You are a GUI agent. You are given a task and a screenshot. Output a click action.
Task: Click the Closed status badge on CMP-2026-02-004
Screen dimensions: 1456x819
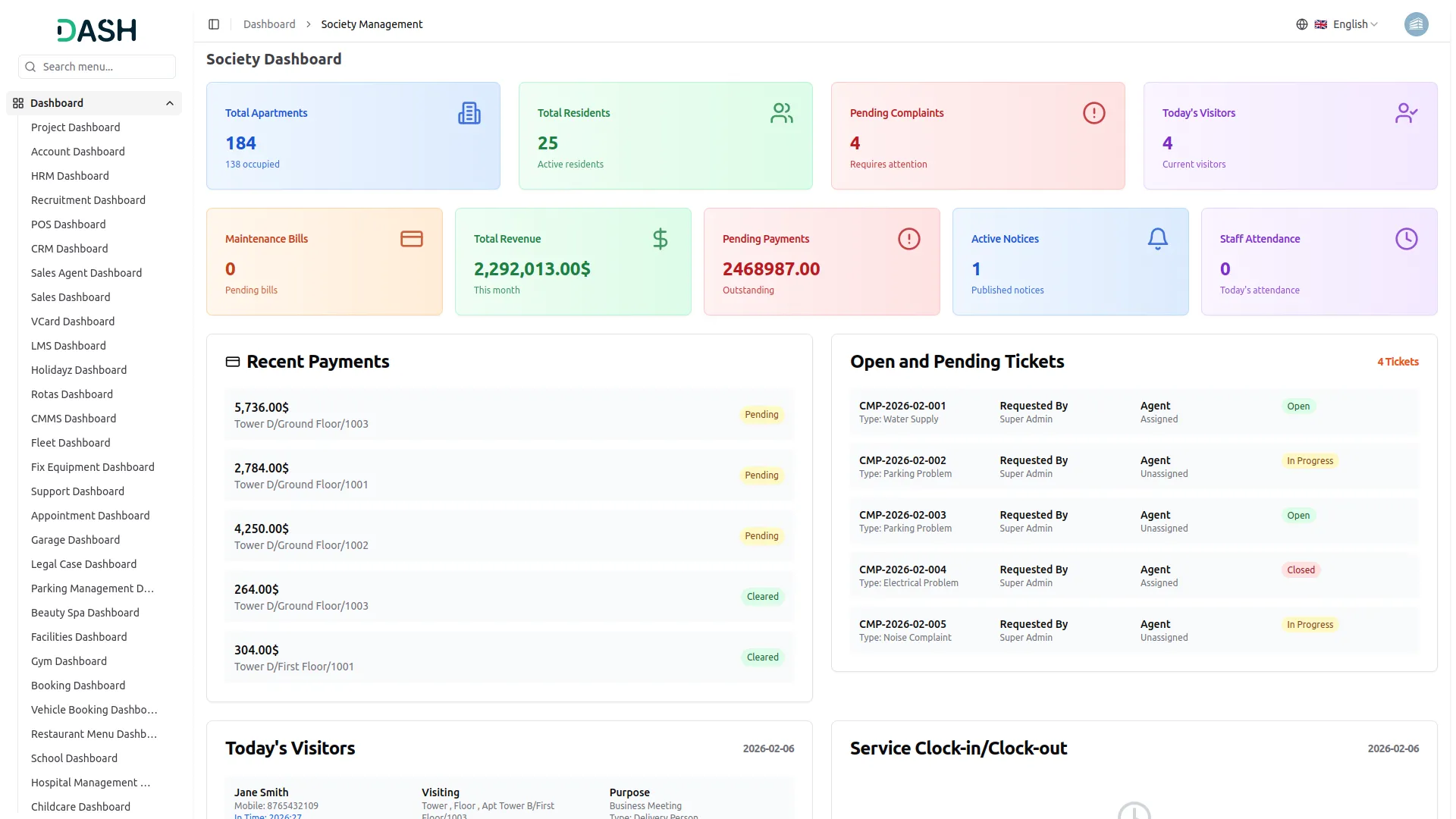[x=1301, y=570]
